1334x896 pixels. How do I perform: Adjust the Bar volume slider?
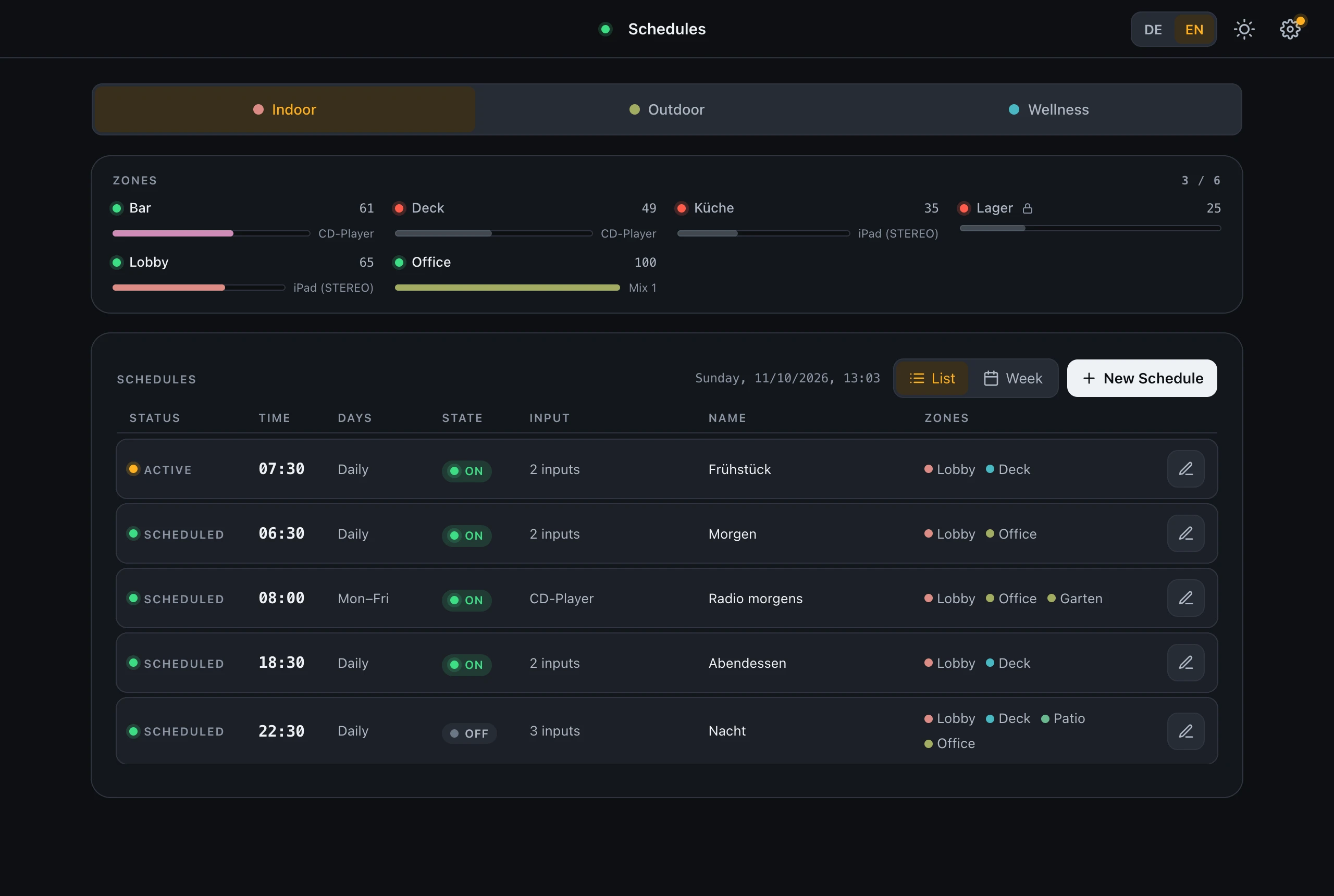211,233
